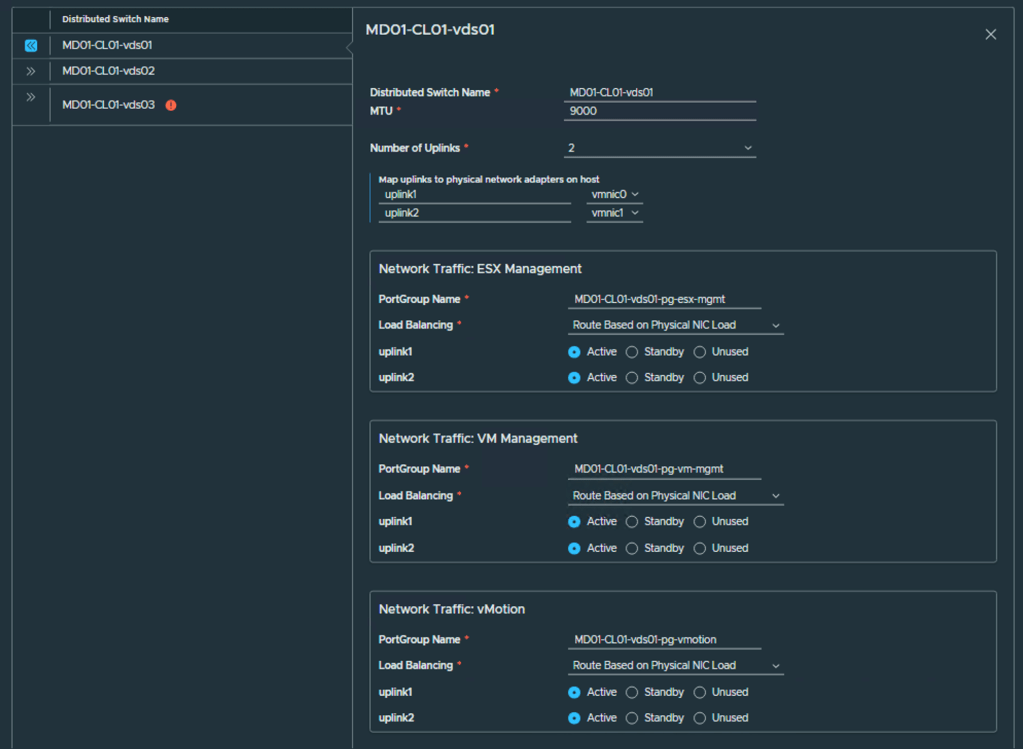Set uplink1 to Unused in VM Management
The width and height of the screenshot is (1023, 749).
click(x=699, y=521)
